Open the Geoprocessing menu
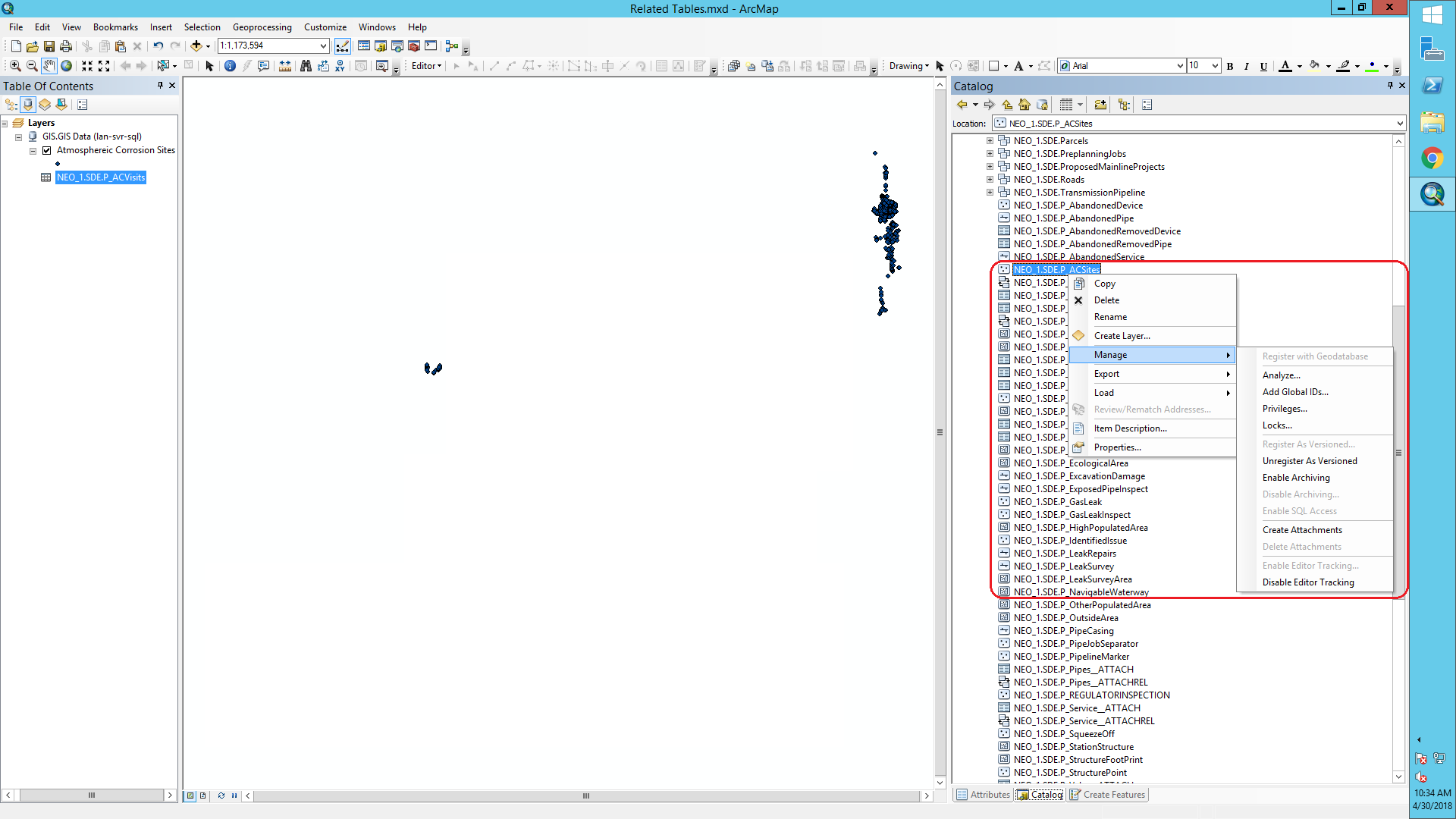Viewport: 1456px width, 819px height. click(262, 27)
